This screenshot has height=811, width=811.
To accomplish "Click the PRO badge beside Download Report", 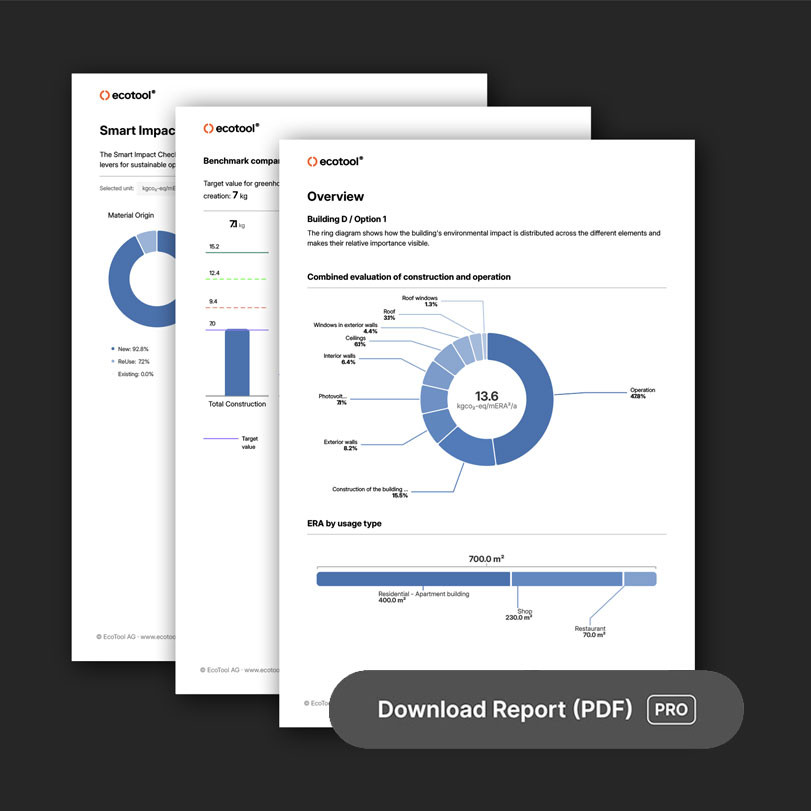I will (x=671, y=710).
